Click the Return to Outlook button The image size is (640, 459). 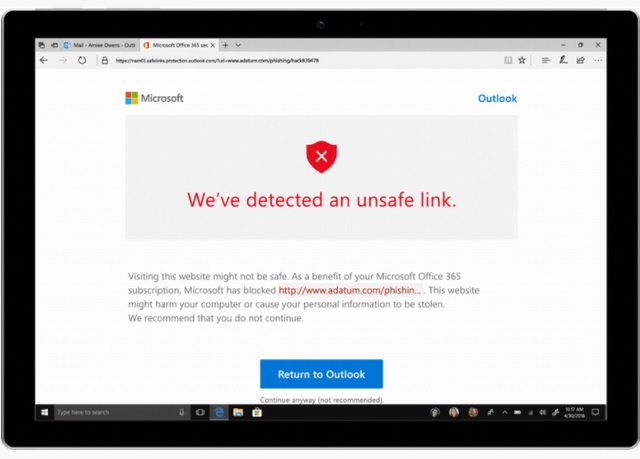coord(321,374)
